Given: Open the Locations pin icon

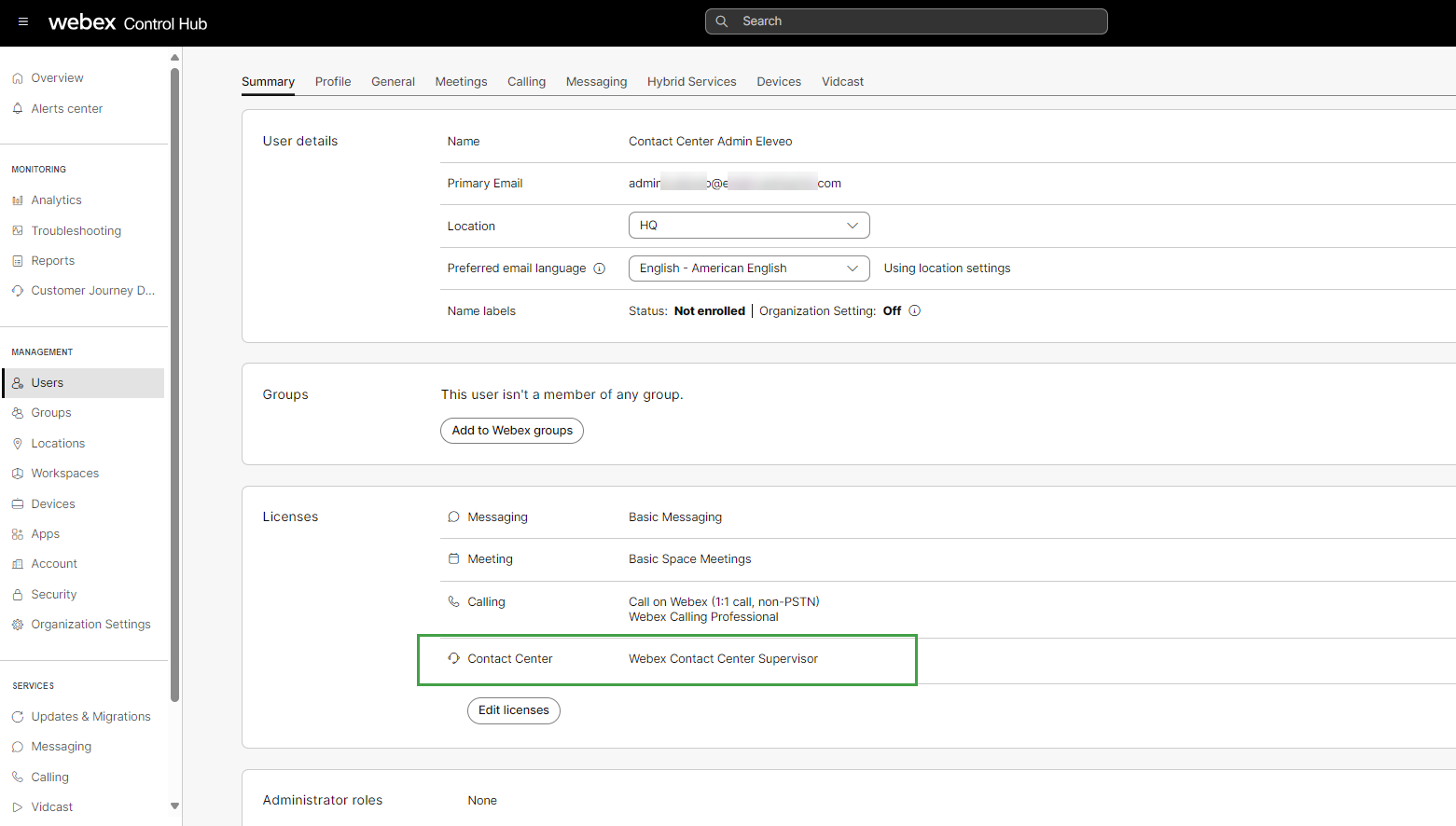Looking at the screenshot, I should click(x=18, y=444).
